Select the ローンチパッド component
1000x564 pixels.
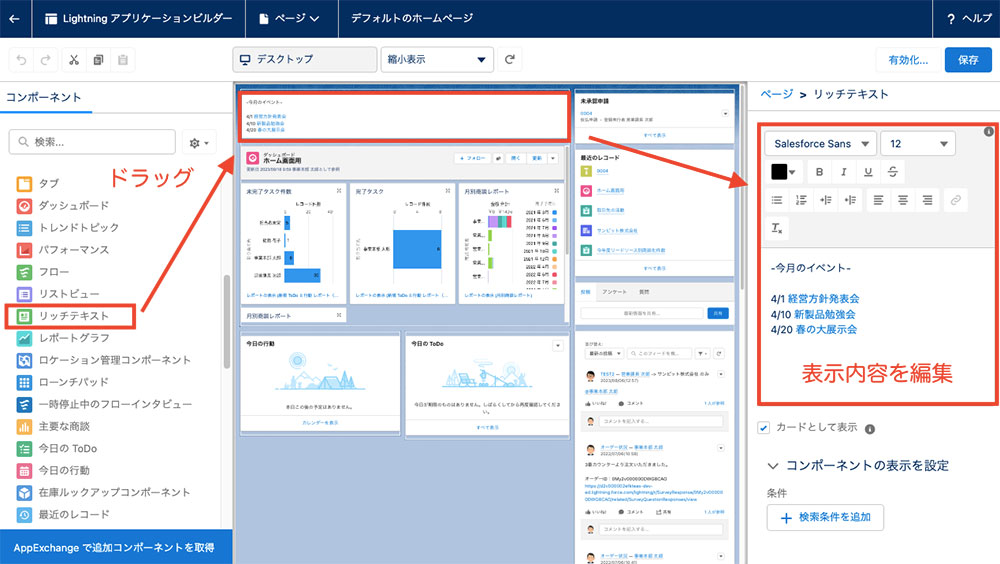click(63, 382)
